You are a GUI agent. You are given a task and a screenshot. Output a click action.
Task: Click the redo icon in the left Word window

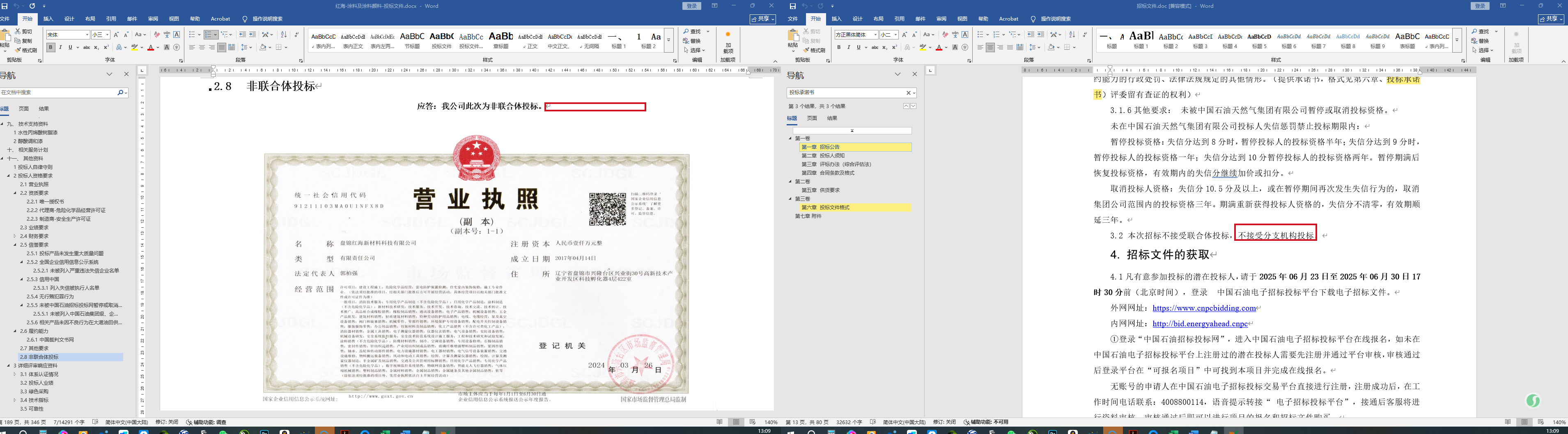click(32, 6)
